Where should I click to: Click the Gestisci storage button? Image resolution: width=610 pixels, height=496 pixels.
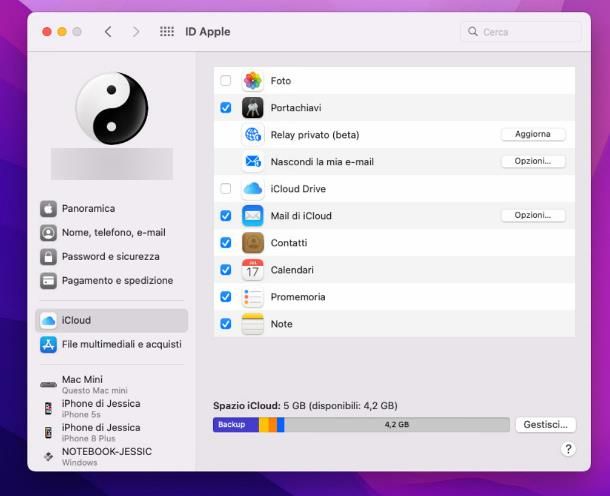545,425
